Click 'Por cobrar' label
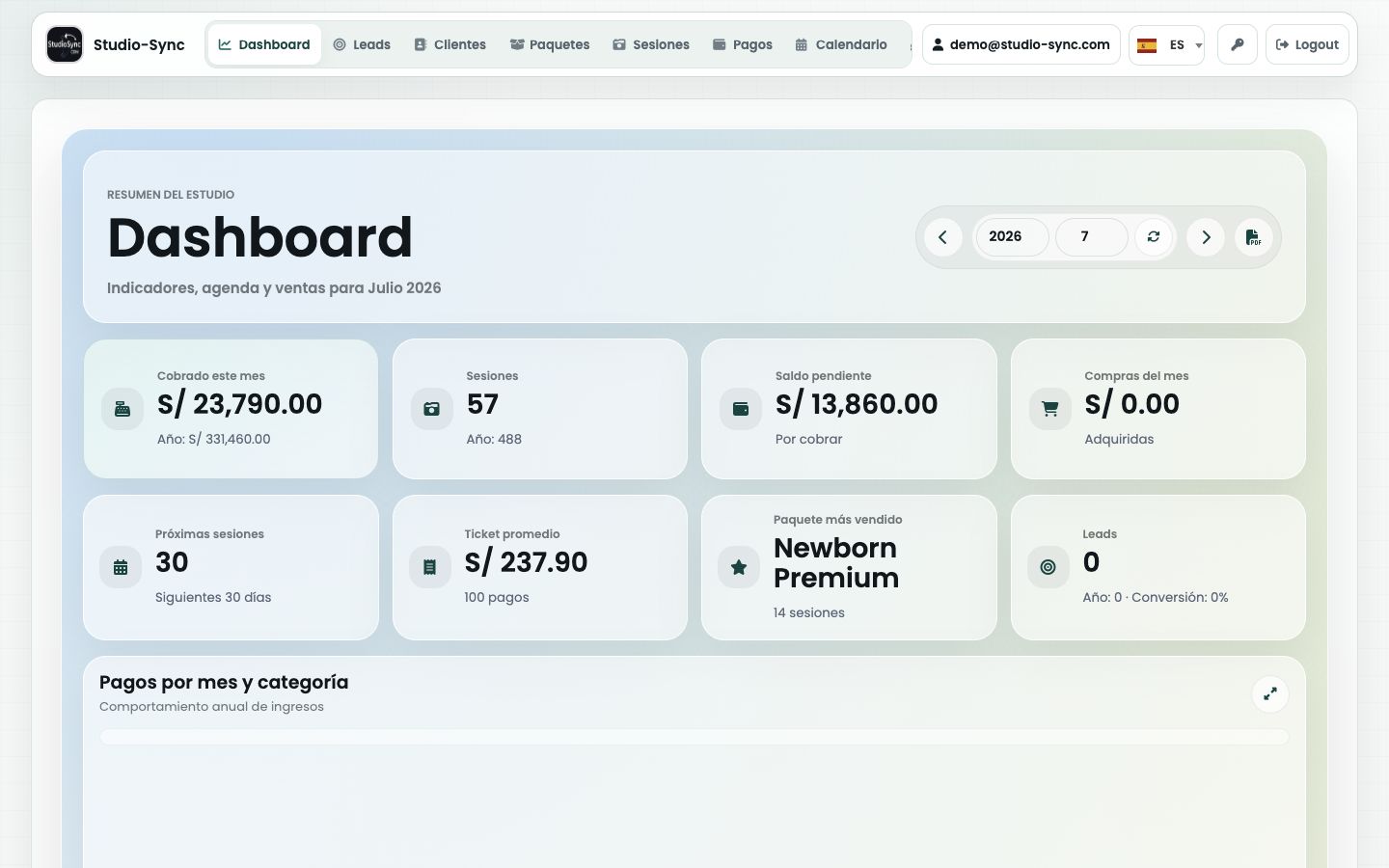The image size is (1389, 868). [808, 439]
